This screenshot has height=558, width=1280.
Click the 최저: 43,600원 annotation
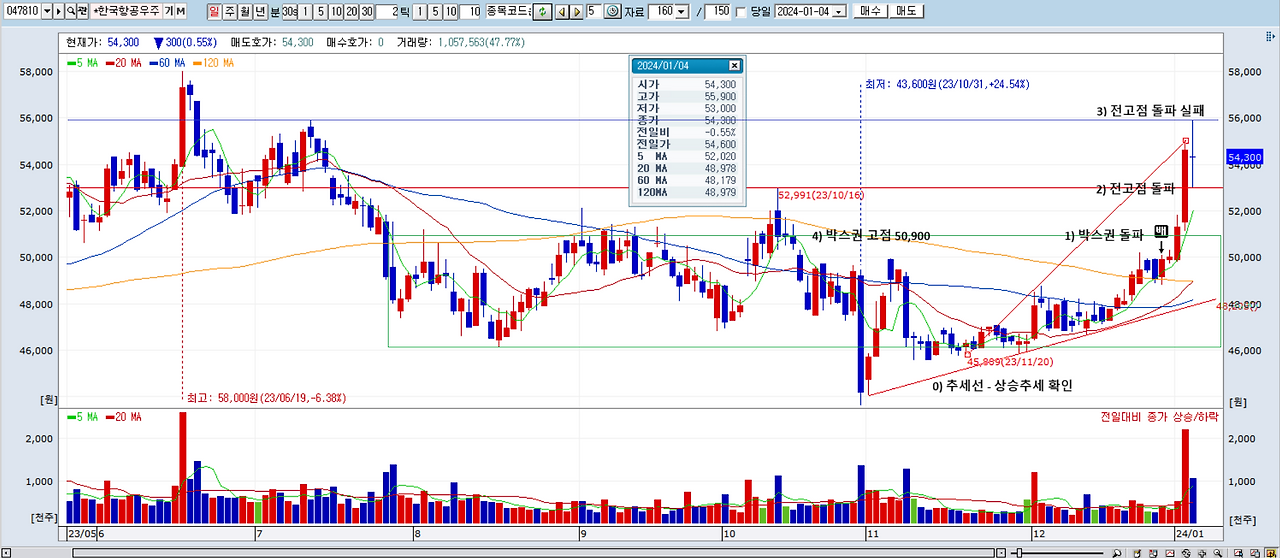coord(947,85)
